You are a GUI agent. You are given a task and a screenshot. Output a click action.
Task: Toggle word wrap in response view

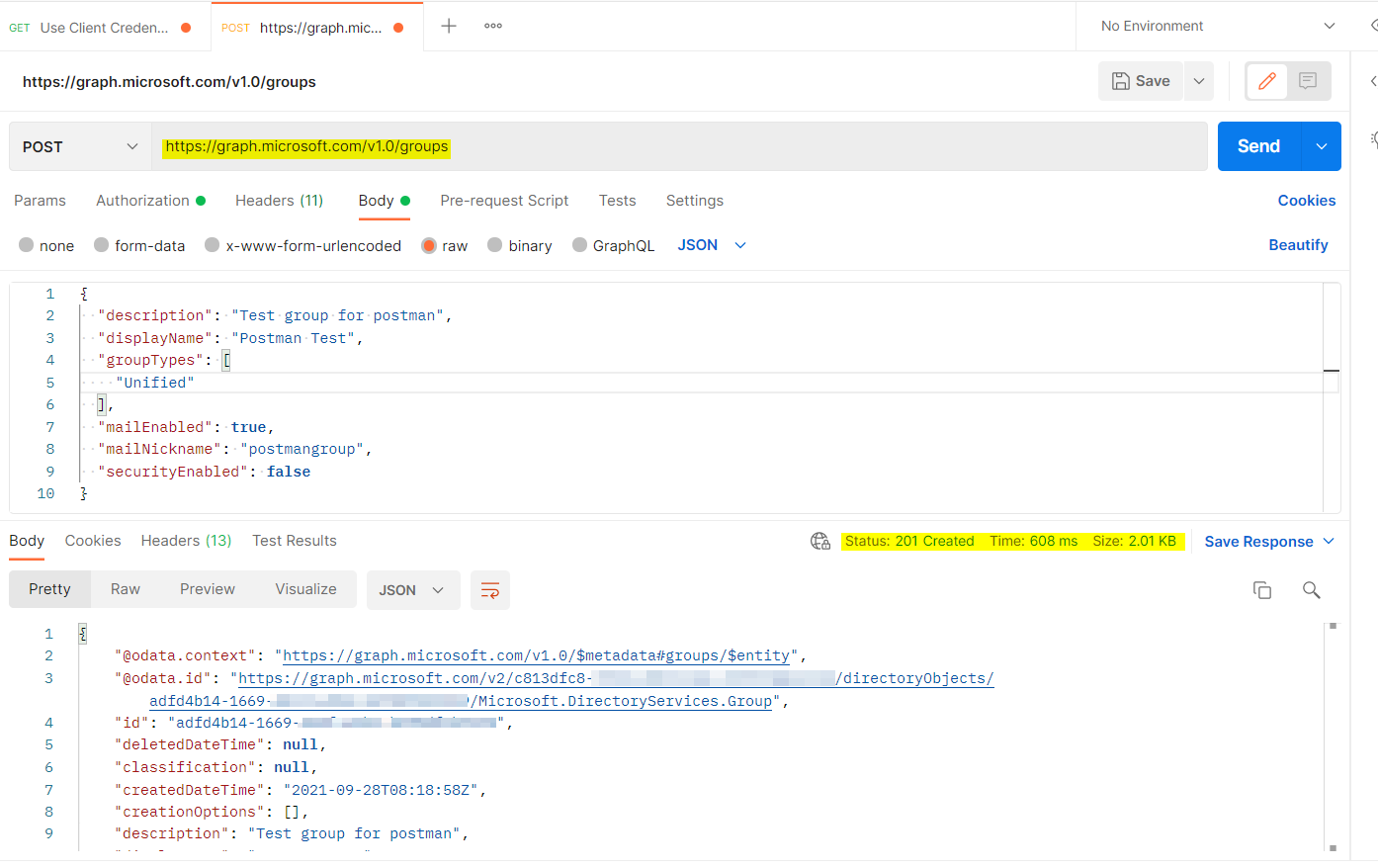tap(490, 590)
